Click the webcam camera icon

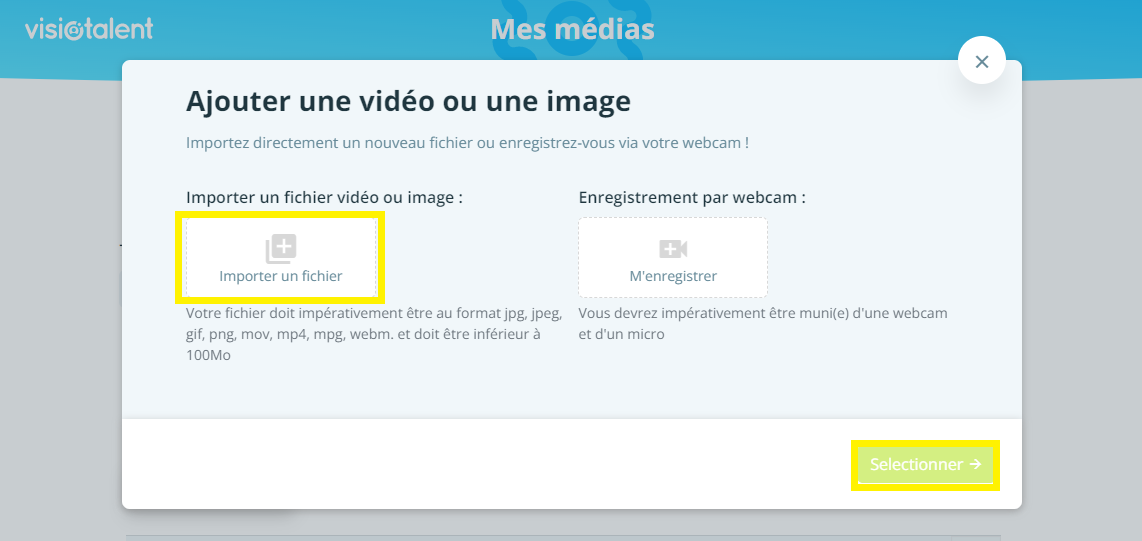[x=673, y=249]
